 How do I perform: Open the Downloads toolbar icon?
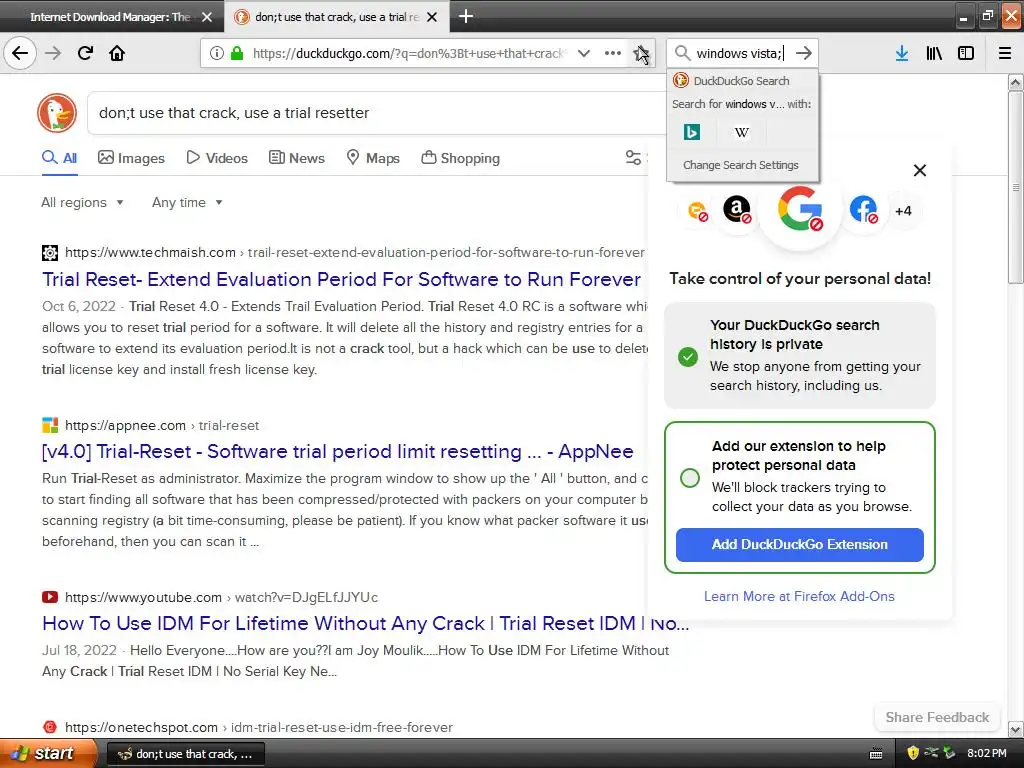(902, 53)
